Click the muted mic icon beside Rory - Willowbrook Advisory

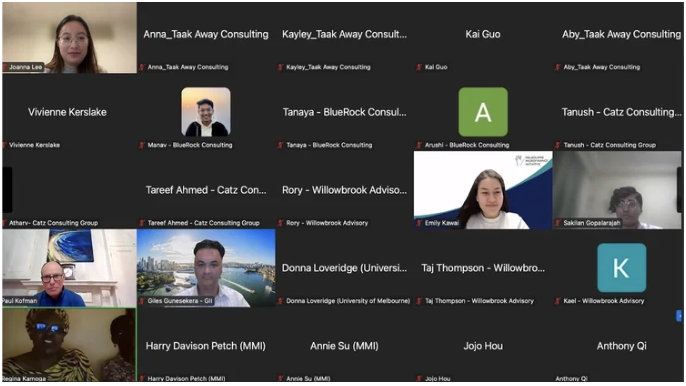tap(280, 223)
